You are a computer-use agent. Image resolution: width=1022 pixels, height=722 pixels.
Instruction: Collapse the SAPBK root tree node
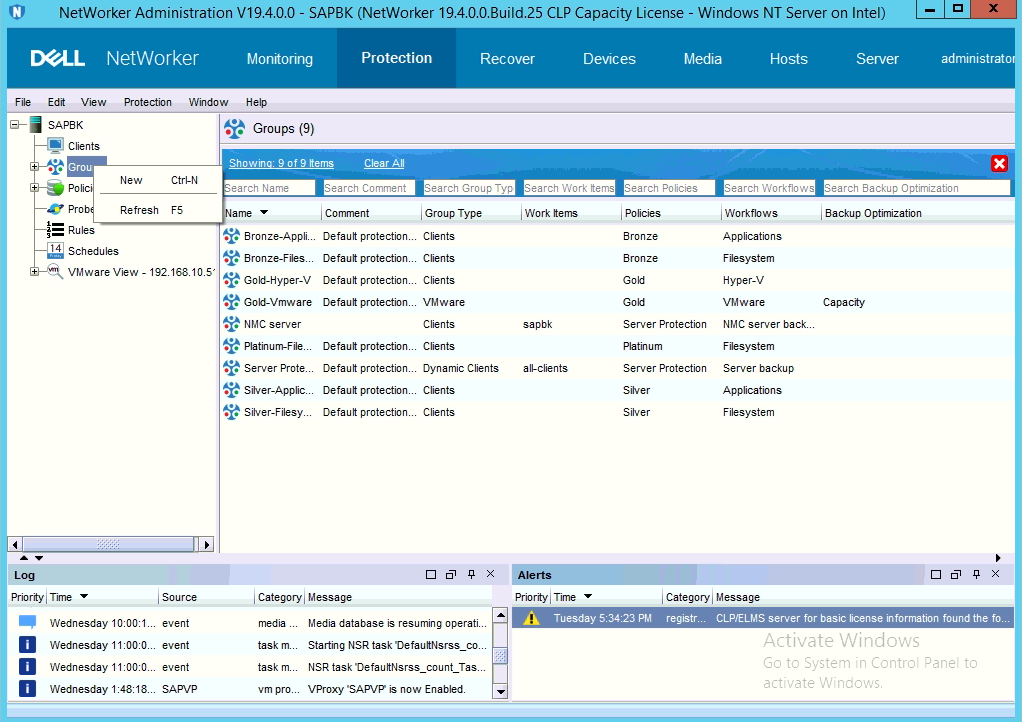coord(15,125)
